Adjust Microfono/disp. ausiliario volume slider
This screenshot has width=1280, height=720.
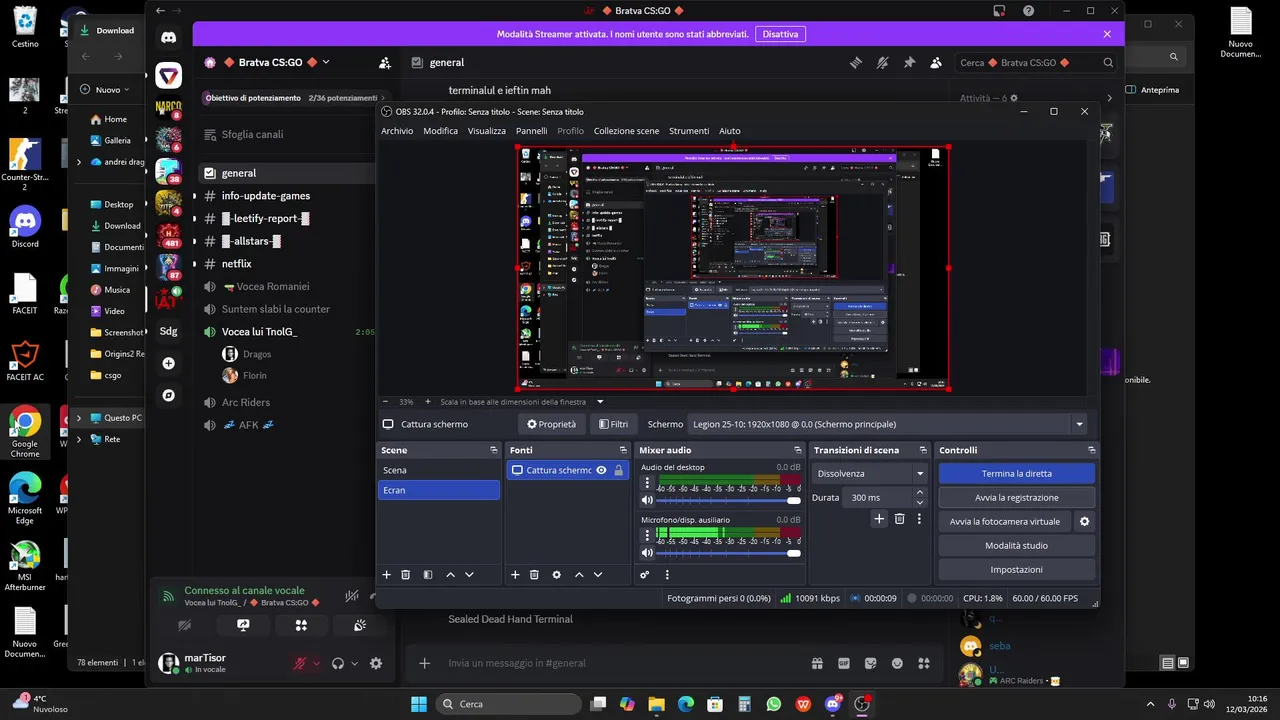pyautogui.click(x=729, y=553)
